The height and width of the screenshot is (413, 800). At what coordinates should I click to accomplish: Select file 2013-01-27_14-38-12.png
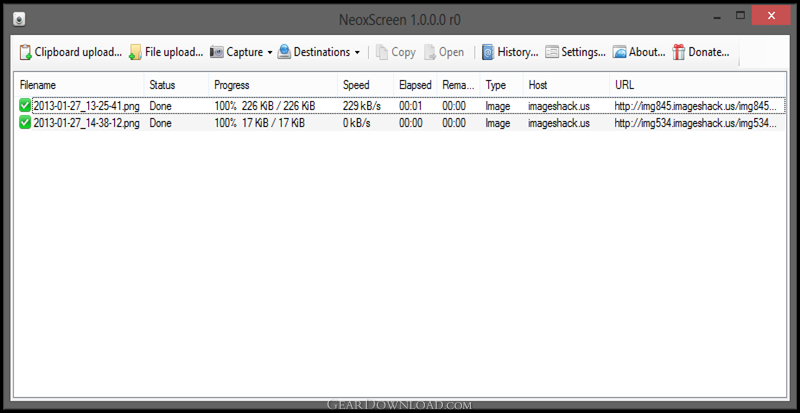click(x=86, y=123)
